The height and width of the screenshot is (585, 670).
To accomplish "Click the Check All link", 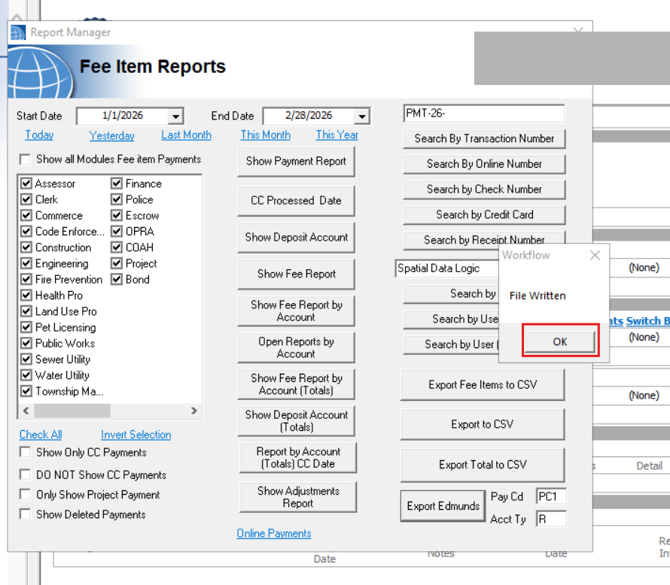I will point(41,435).
